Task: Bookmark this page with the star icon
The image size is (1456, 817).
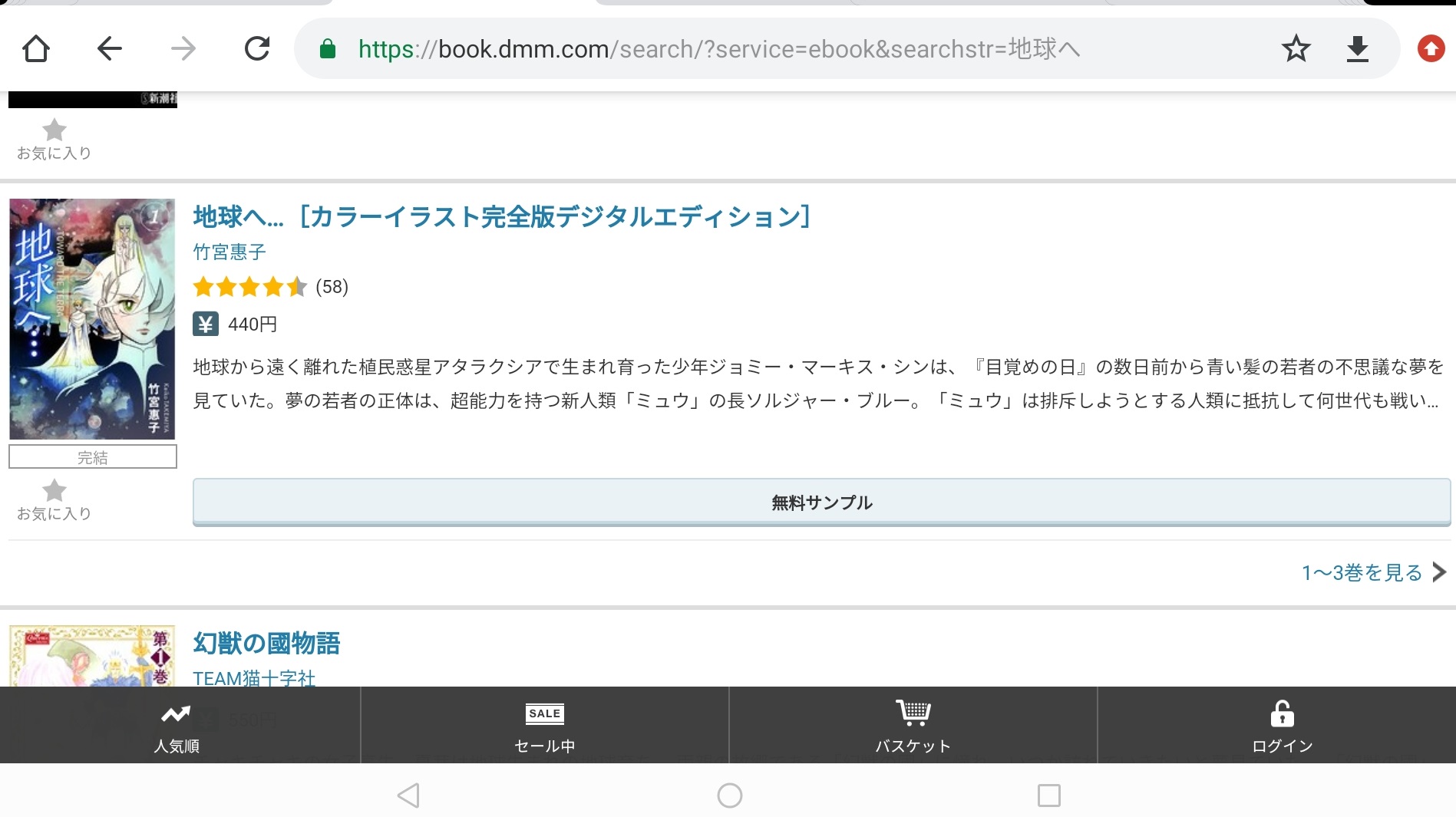Action: [1296, 49]
